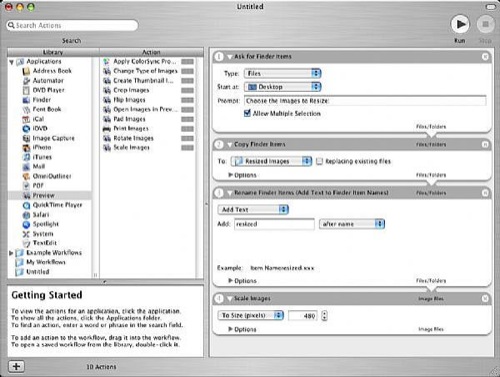500x377 pixels.
Task: Enable Replacing existing files checkbox
Action: pyautogui.click(x=319, y=161)
